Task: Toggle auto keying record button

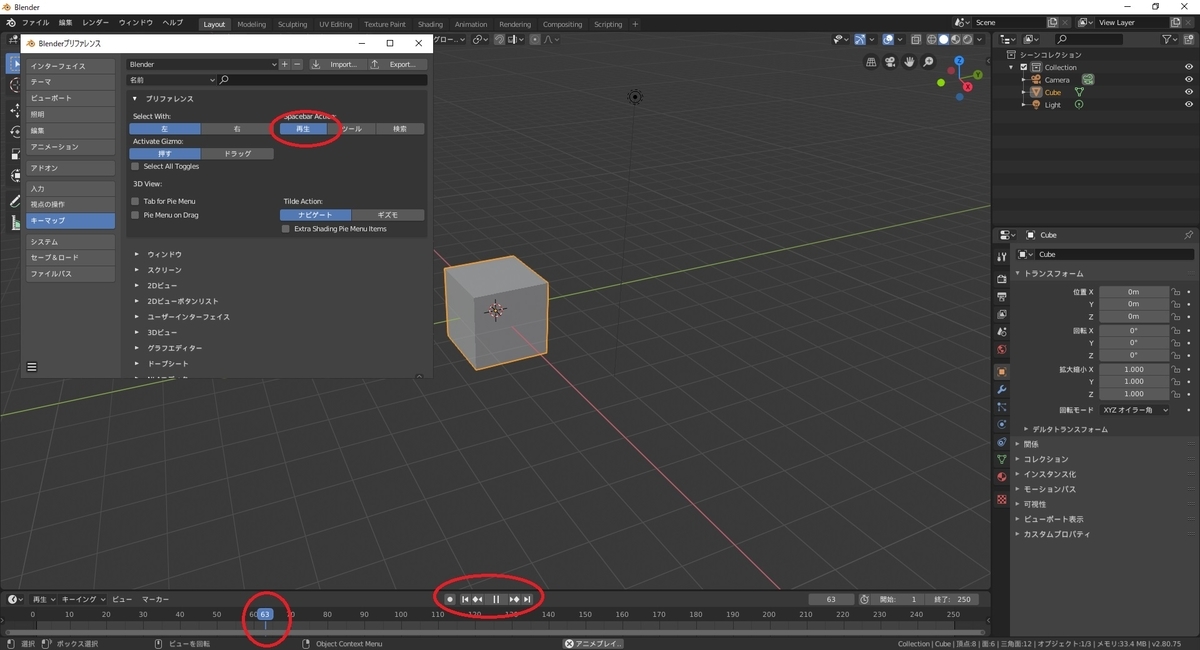Action: click(450, 599)
